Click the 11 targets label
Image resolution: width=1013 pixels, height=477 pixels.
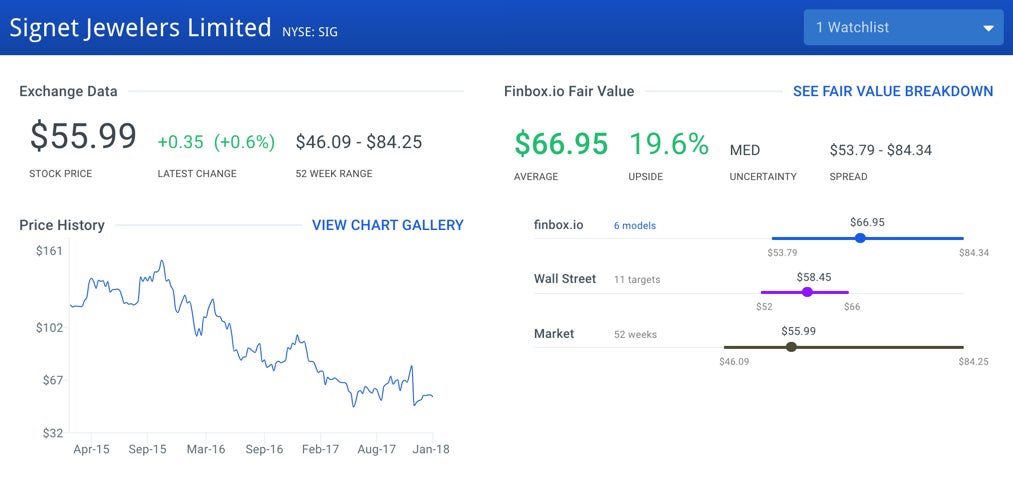pos(637,280)
